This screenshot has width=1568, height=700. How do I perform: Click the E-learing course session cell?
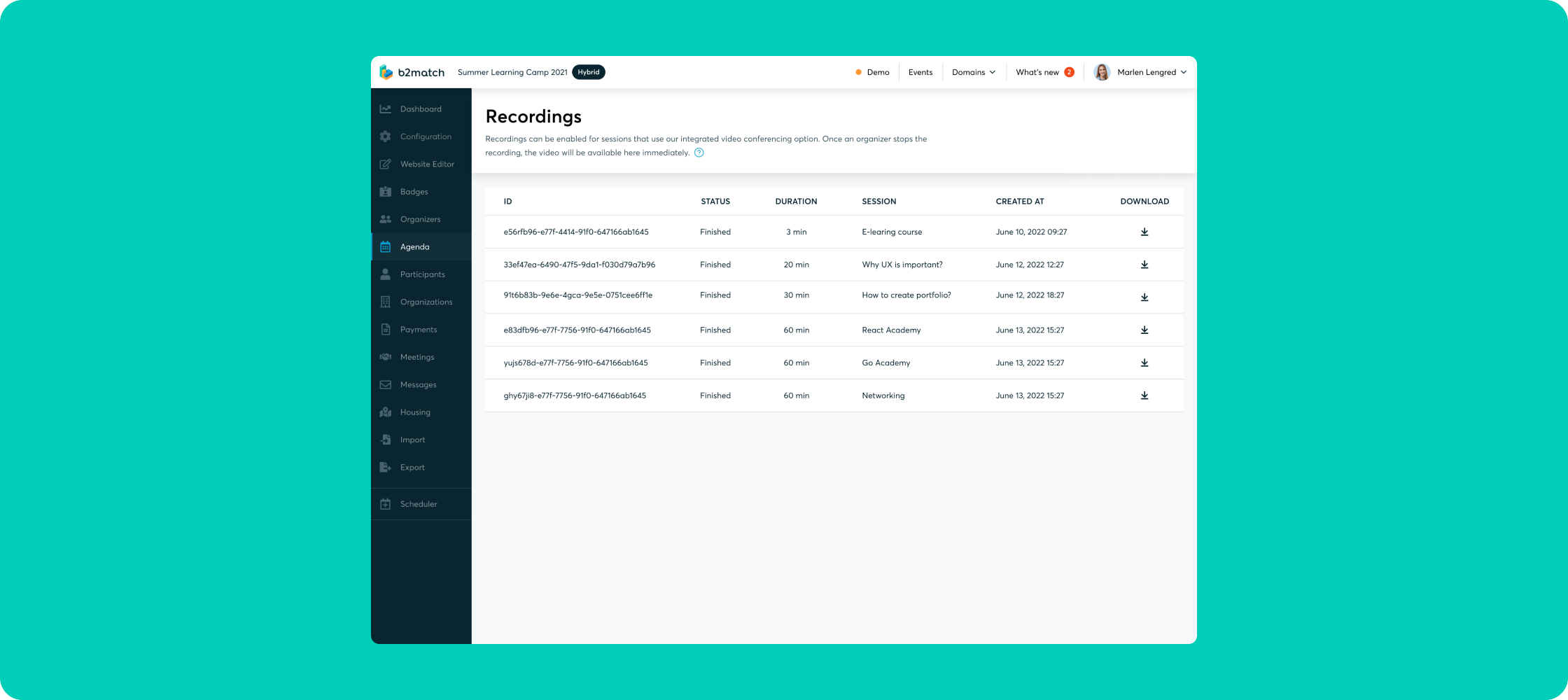[x=892, y=232]
